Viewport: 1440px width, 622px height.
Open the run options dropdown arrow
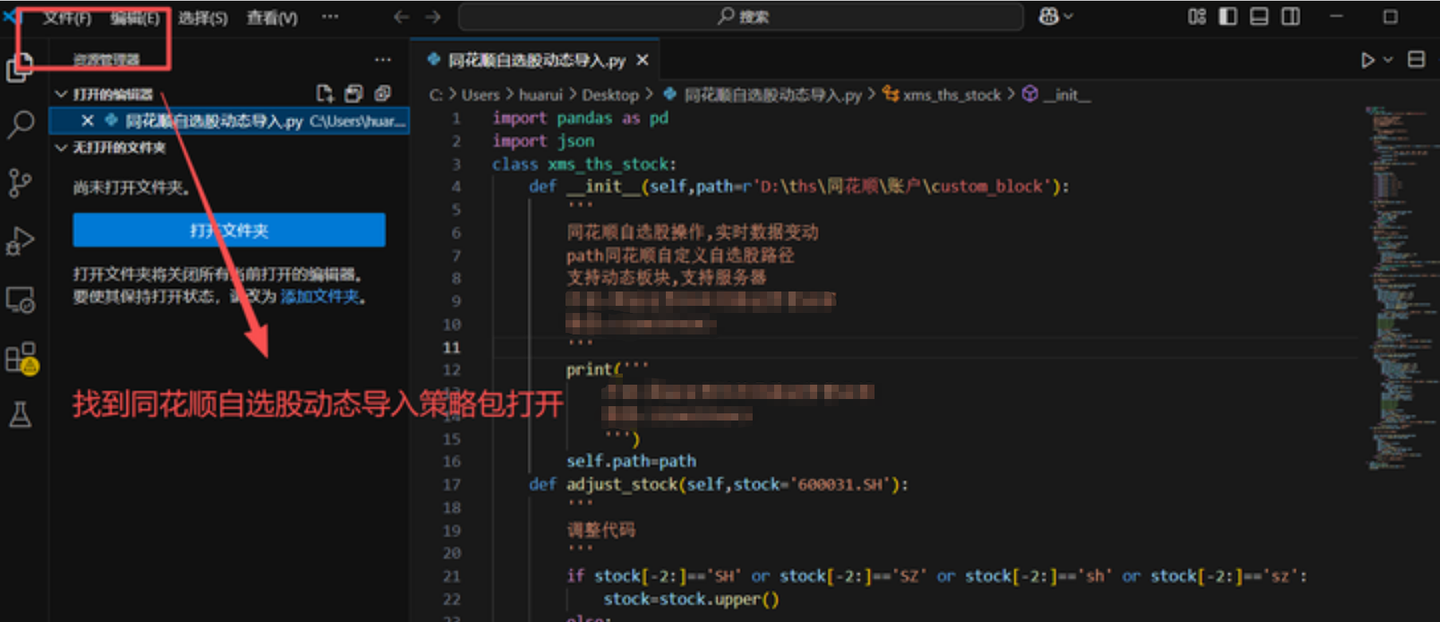pyautogui.click(x=1388, y=60)
